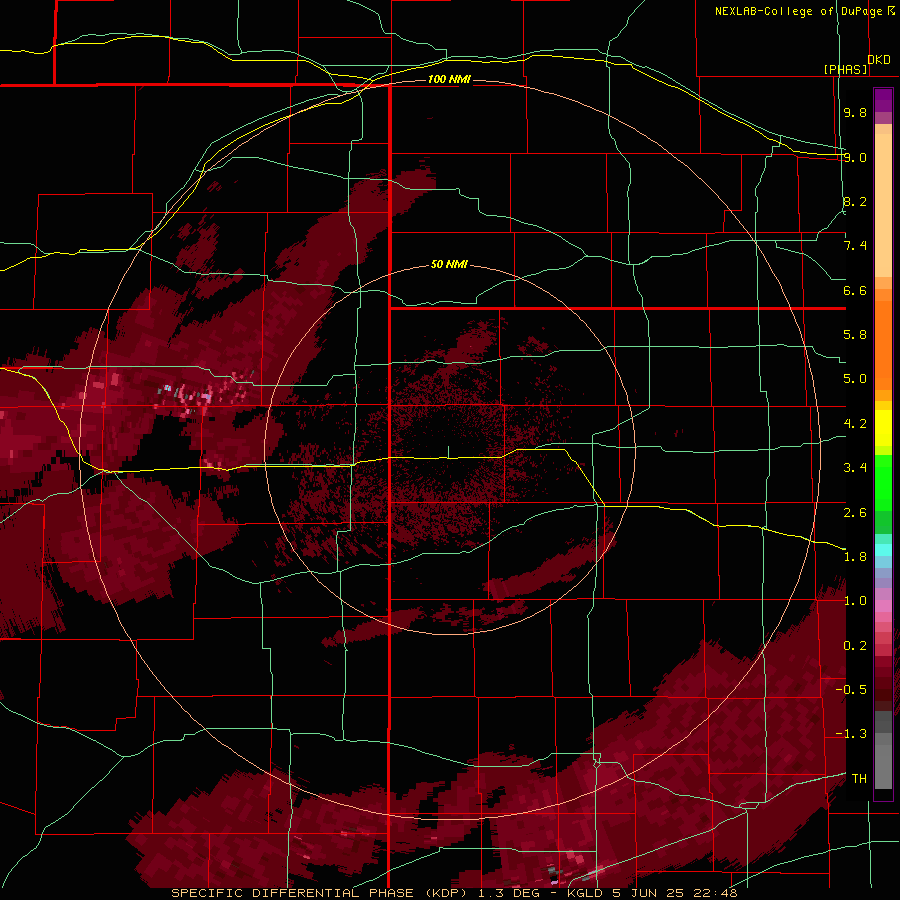Click the DKD product label

click(879, 60)
